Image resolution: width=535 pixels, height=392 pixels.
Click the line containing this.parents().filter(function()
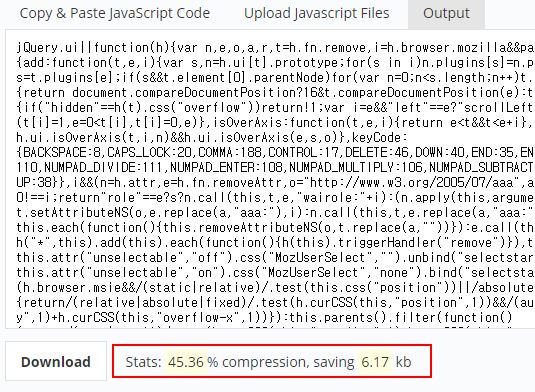click(264, 318)
